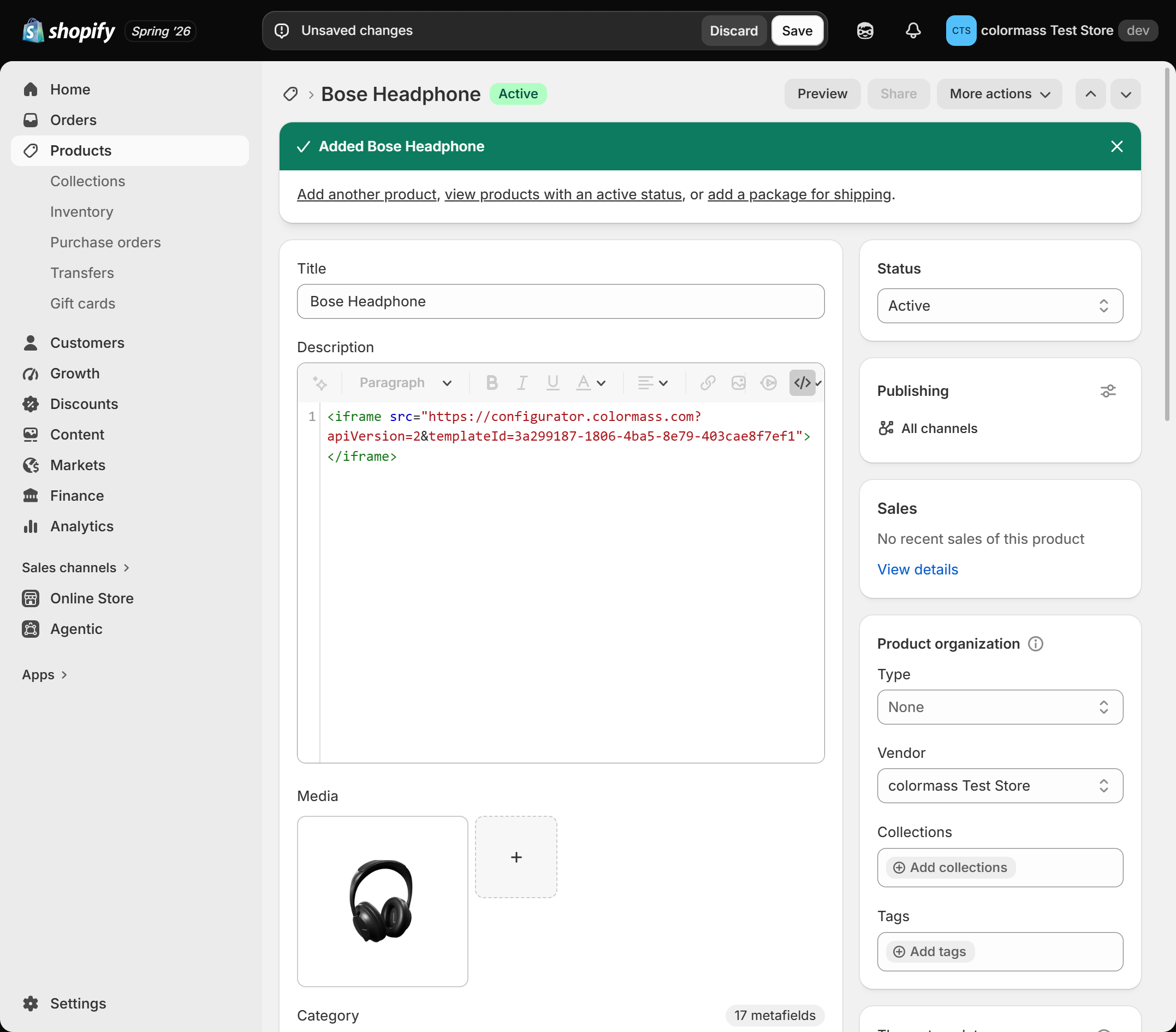Expand the Apps section
This screenshot has height=1032, width=1176.
[x=45, y=674]
